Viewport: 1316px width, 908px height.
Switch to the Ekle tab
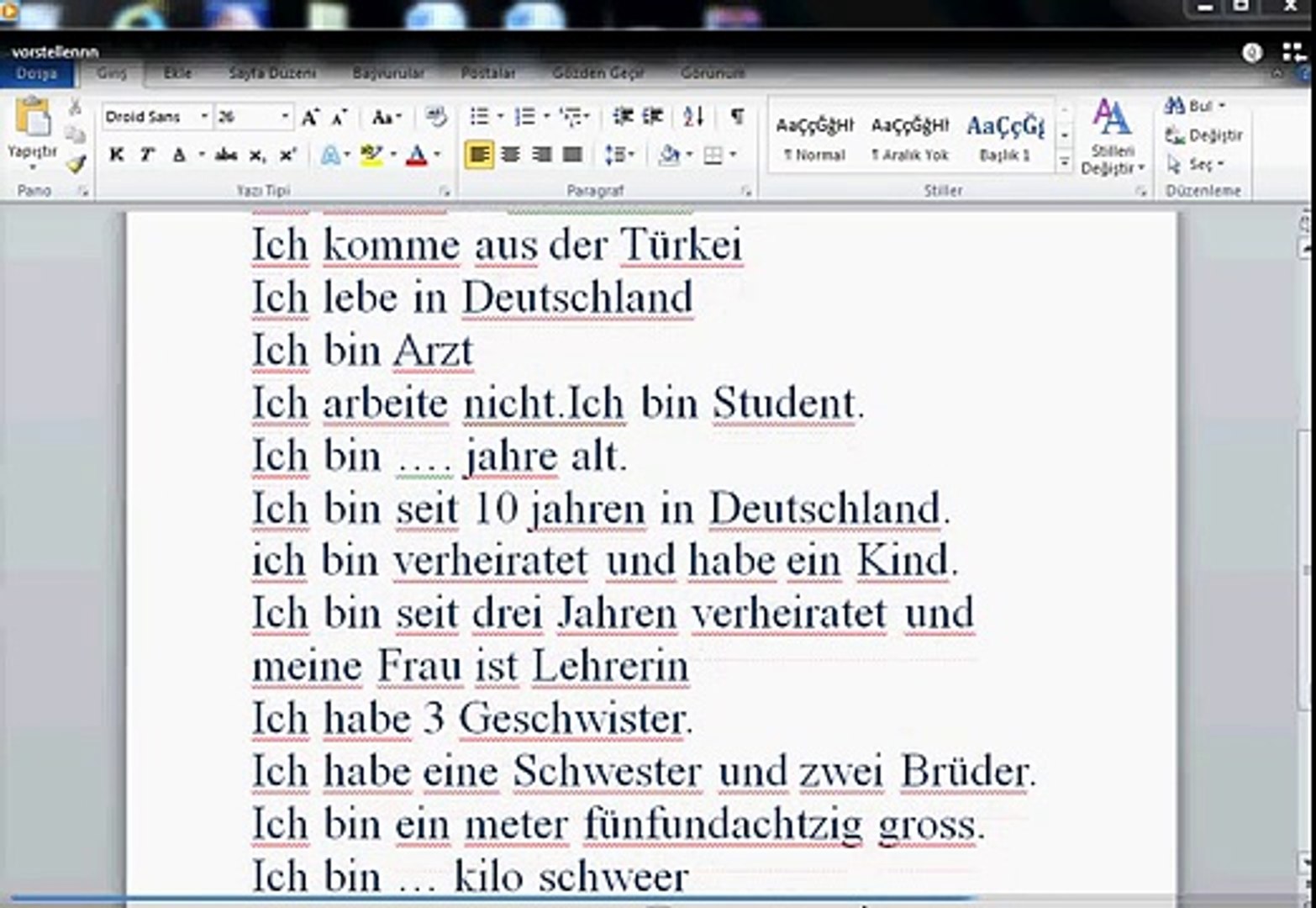coord(177,74)
